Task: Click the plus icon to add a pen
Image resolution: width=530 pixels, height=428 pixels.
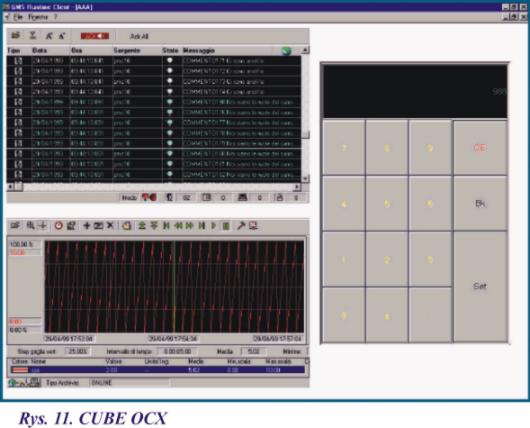Action: 87,225
